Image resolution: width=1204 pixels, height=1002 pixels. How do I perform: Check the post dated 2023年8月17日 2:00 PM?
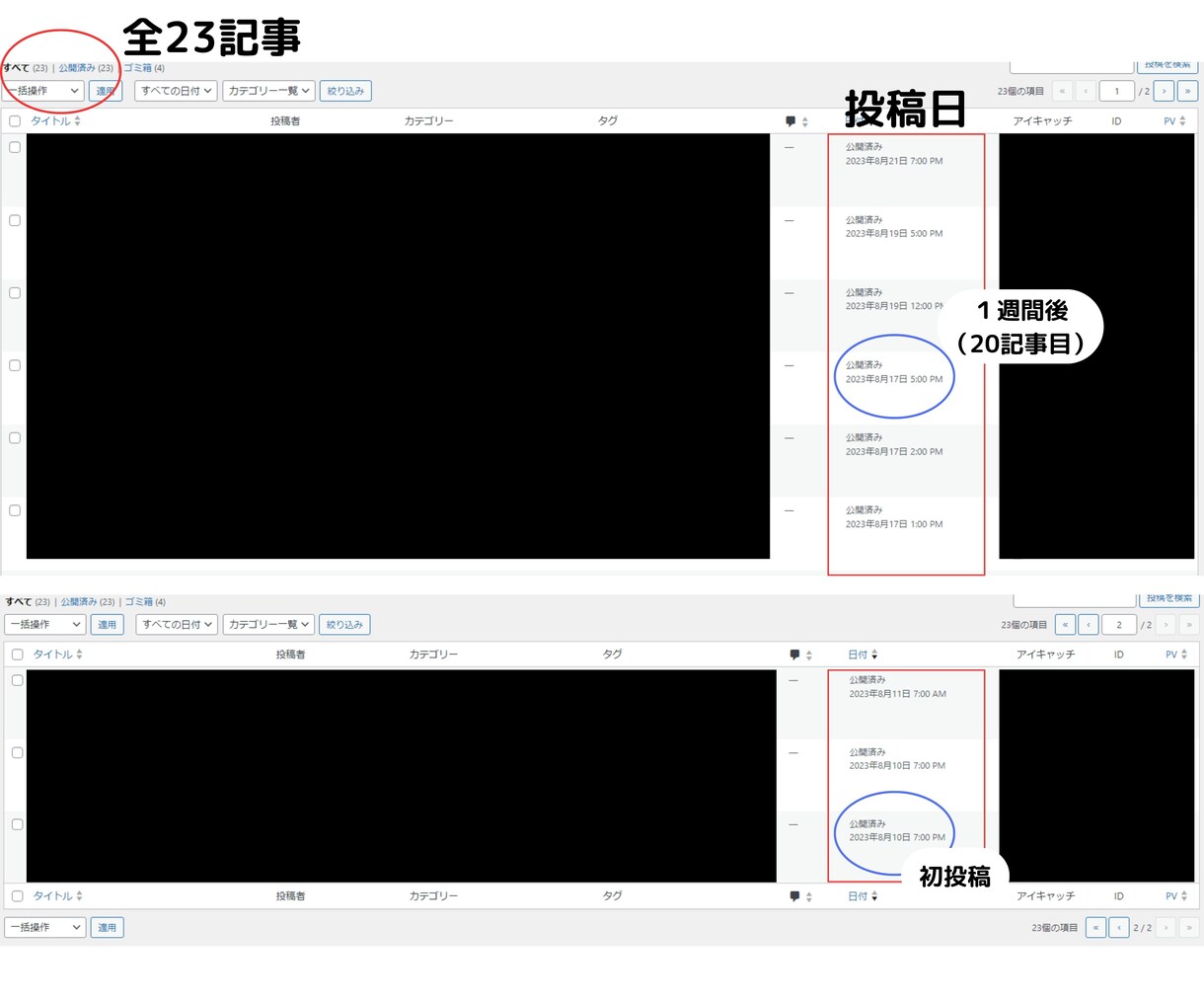point(15,438)
